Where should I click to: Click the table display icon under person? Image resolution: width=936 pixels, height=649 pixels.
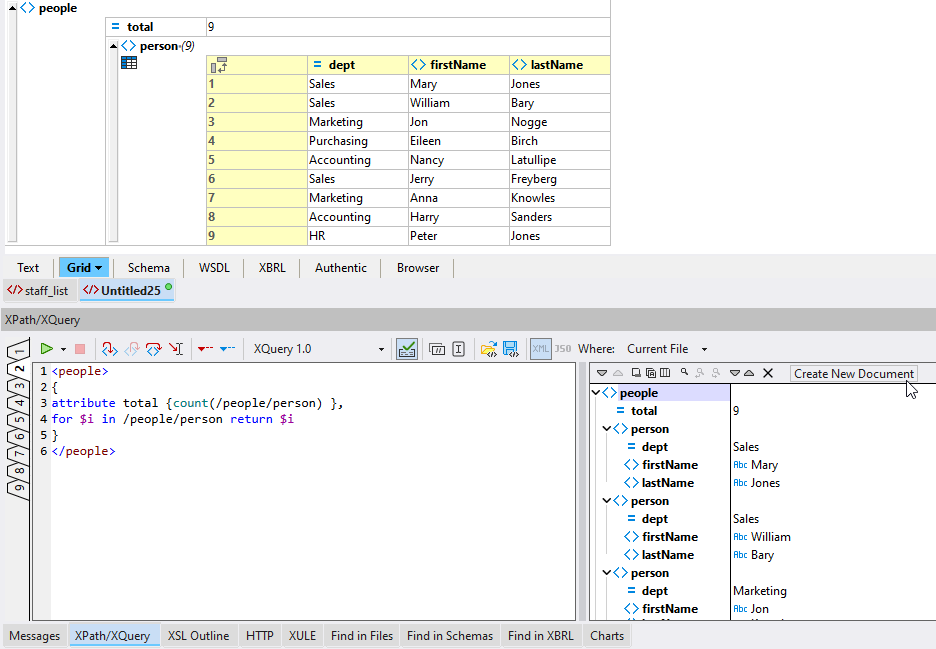129,63
